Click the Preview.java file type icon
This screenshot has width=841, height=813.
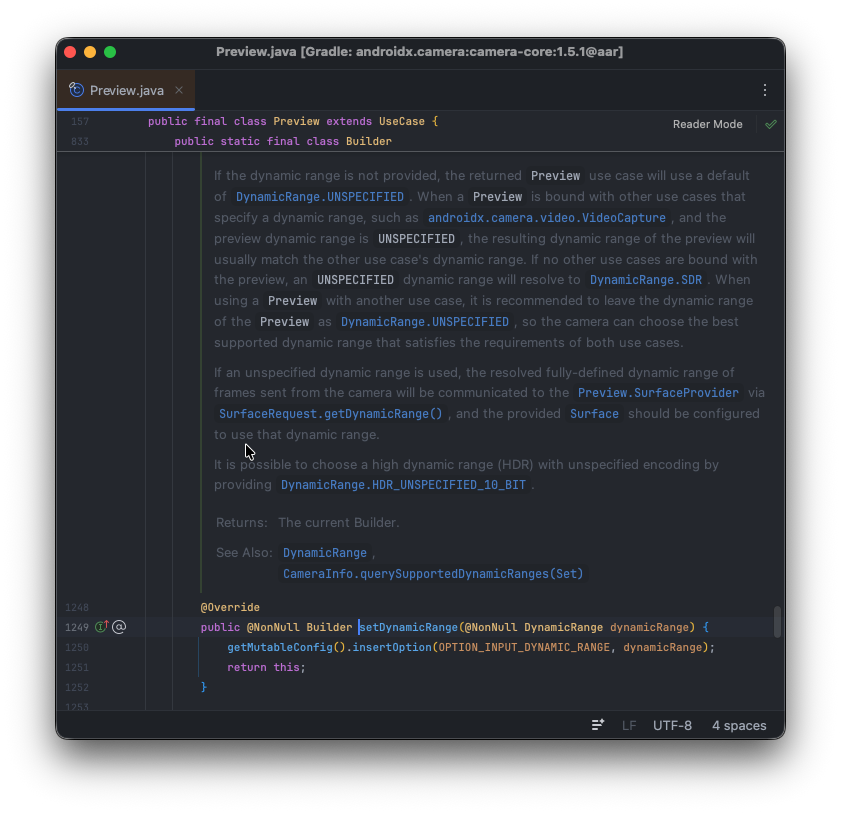[x=76, y=90]
